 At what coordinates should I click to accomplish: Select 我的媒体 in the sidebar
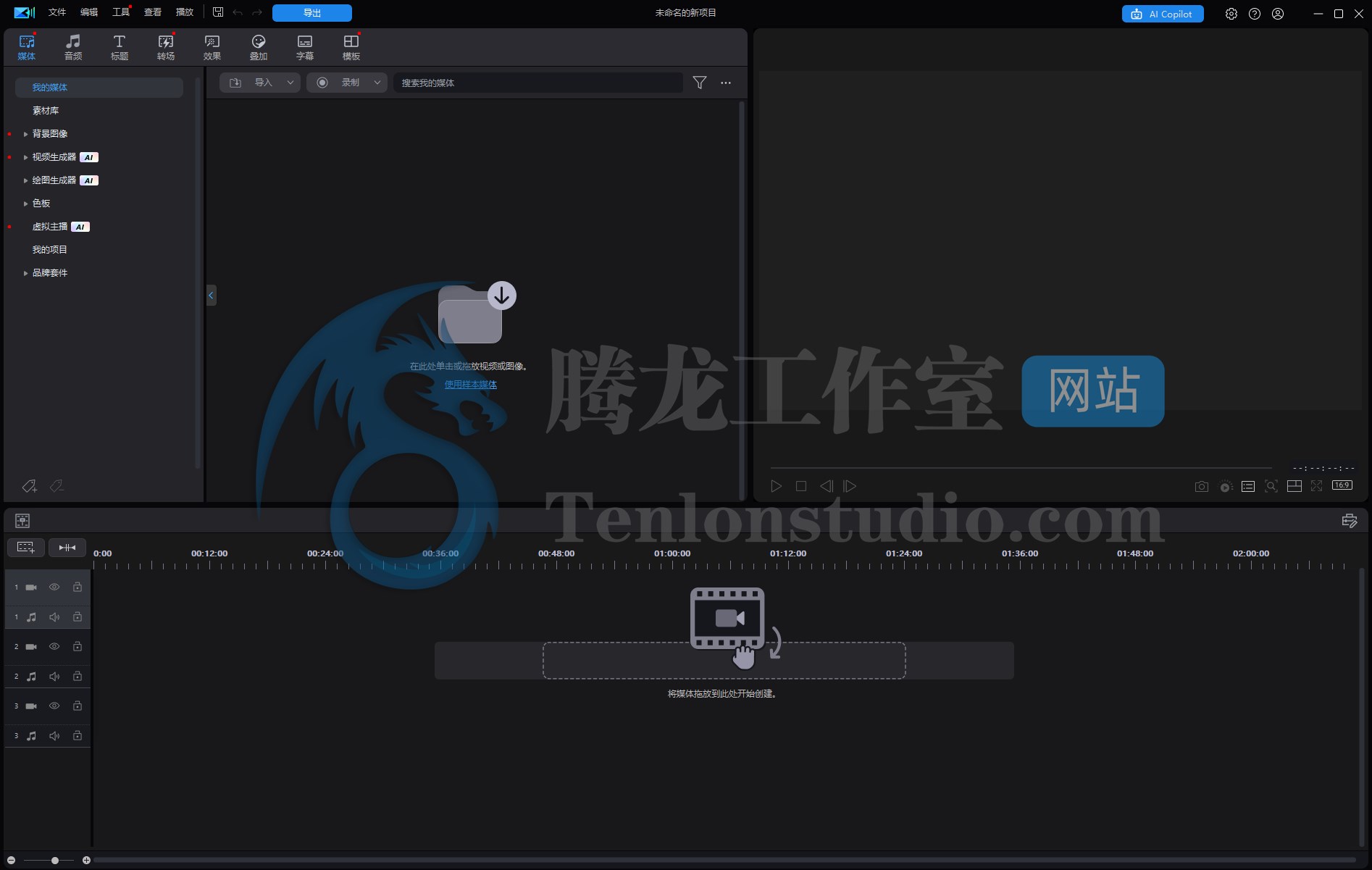99,88
